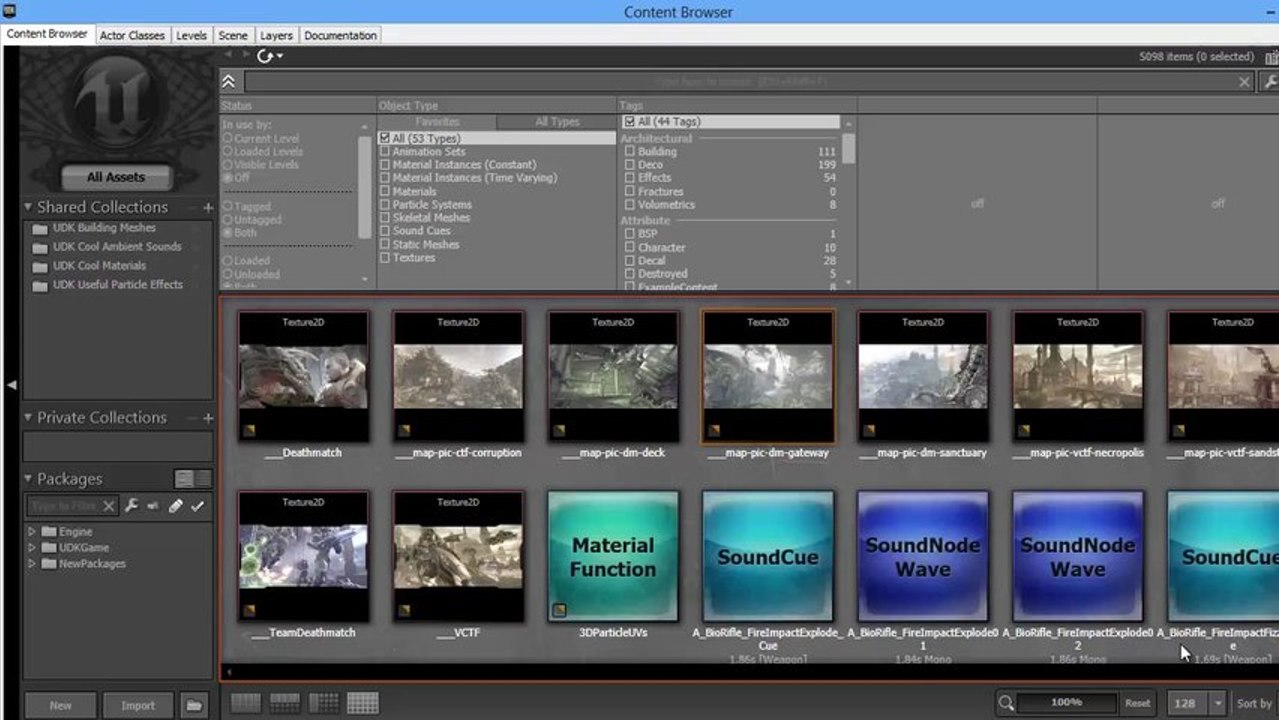Image resolution: width=1279 pixels, height=720 pixels.
Task: Collapse the Shared Collections section
Action: [28, 208]
